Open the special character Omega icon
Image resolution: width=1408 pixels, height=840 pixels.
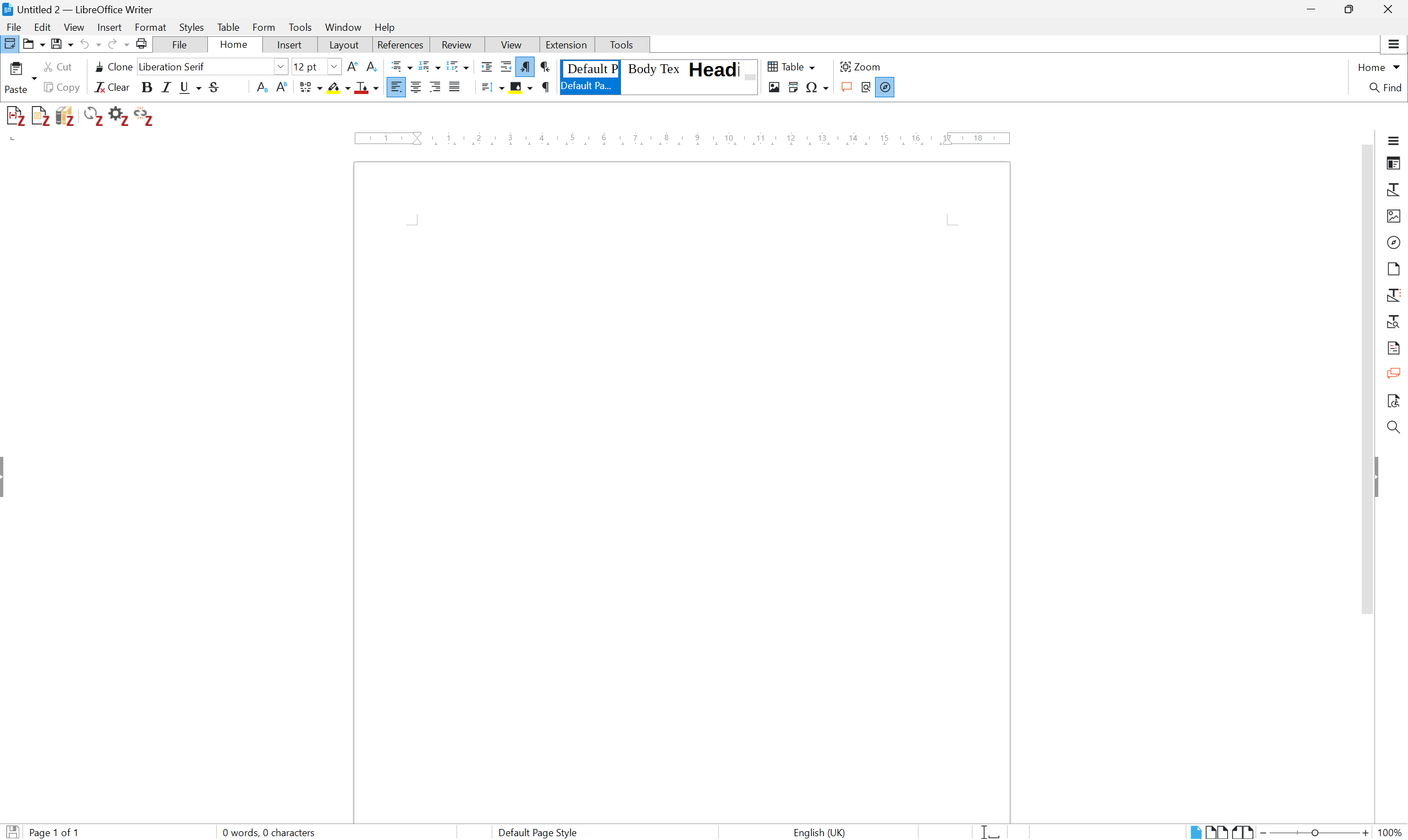(x=811, y=87)
